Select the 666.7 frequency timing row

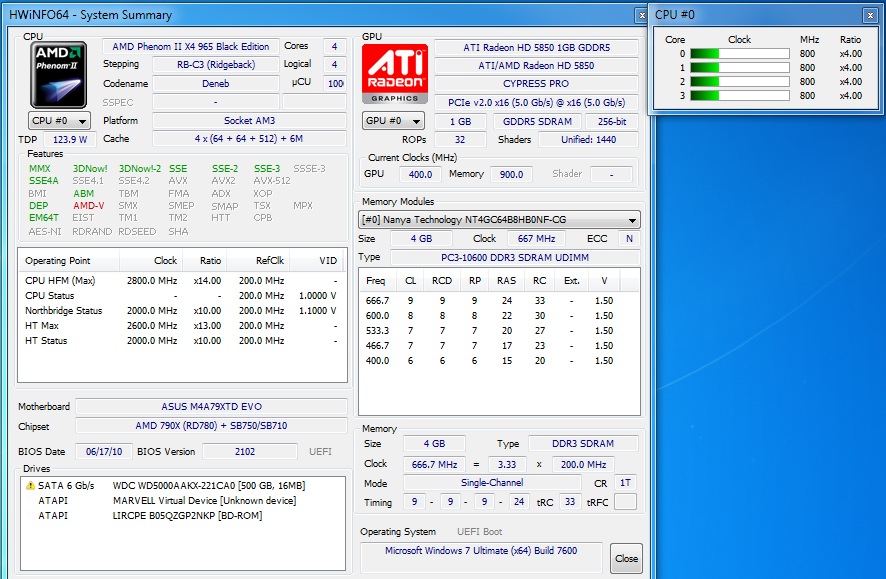coord(498,301)
